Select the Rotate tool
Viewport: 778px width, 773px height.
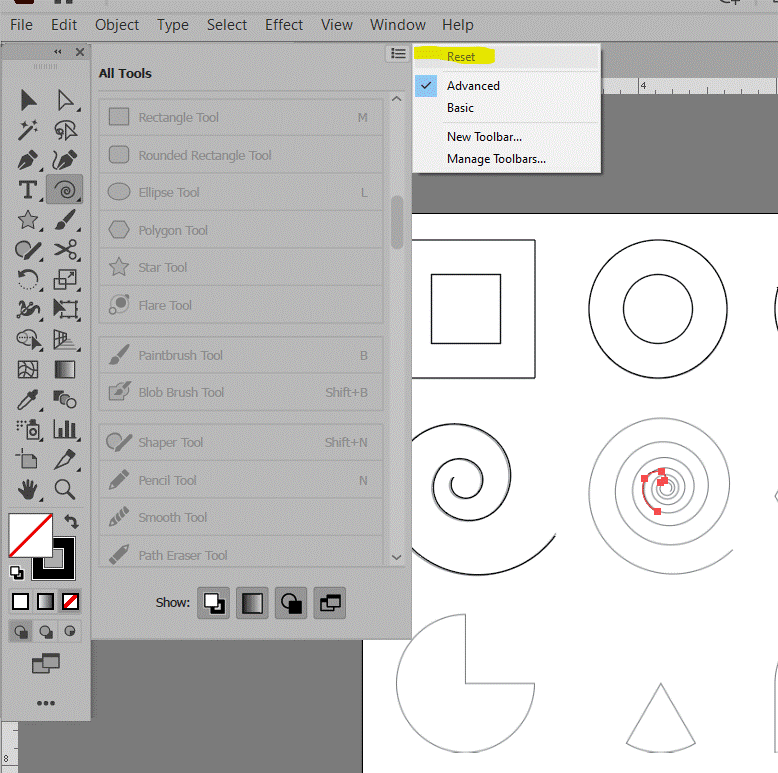tap(28, 279)
